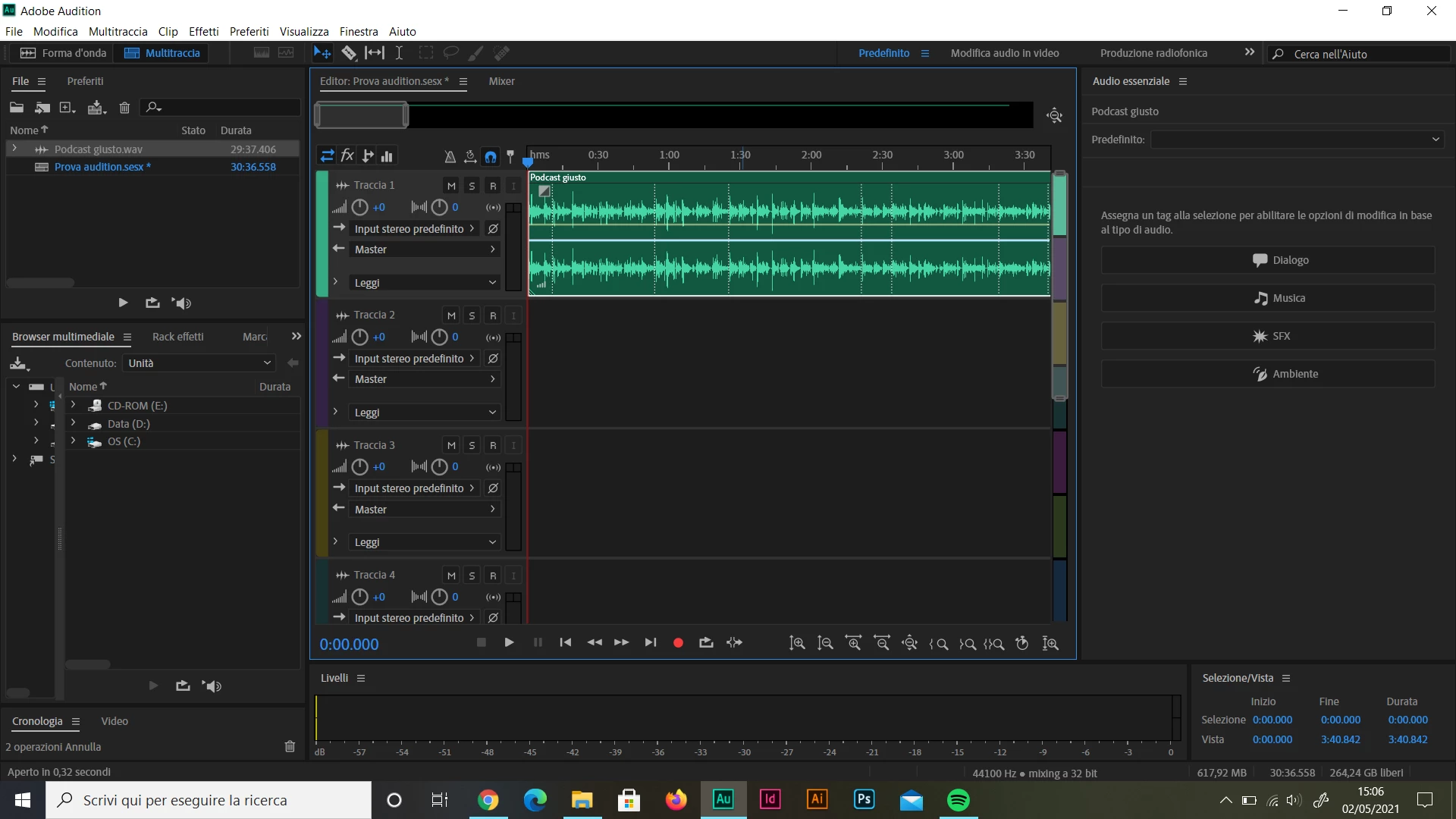Toggle snapping with the magnet icon
The width and height of the screenshot is (1456, 819).
tap(491, 157)
